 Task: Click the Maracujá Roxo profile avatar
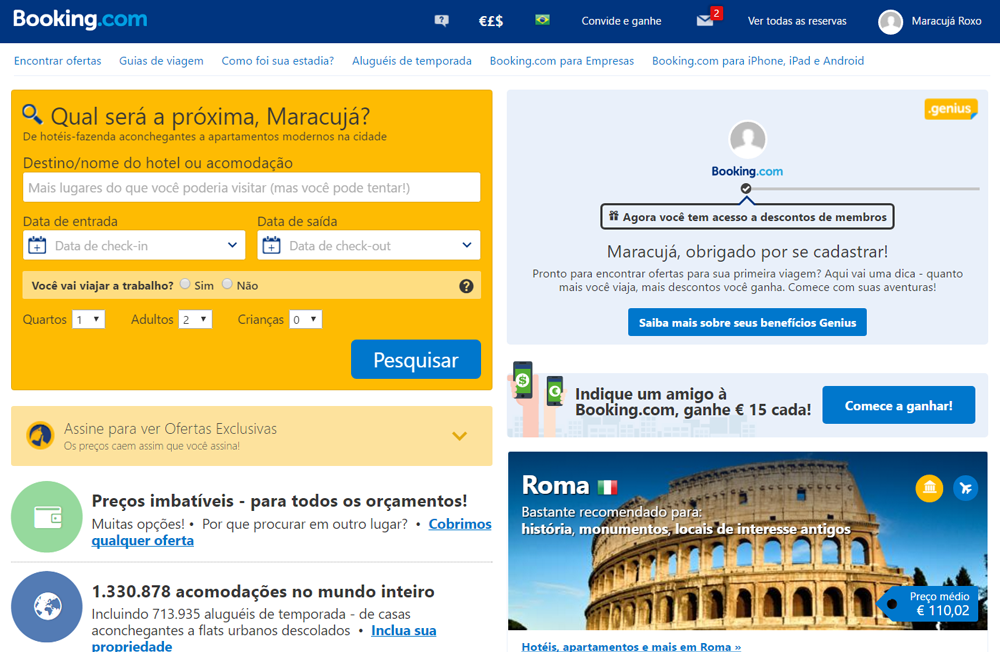tap(890, 21)
